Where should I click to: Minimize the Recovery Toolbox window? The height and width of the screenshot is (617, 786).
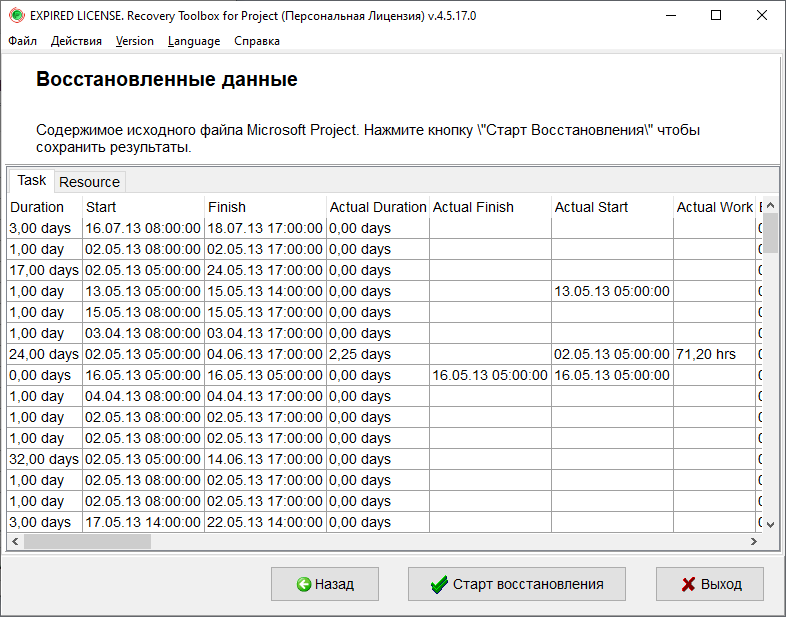click(671, 16)
